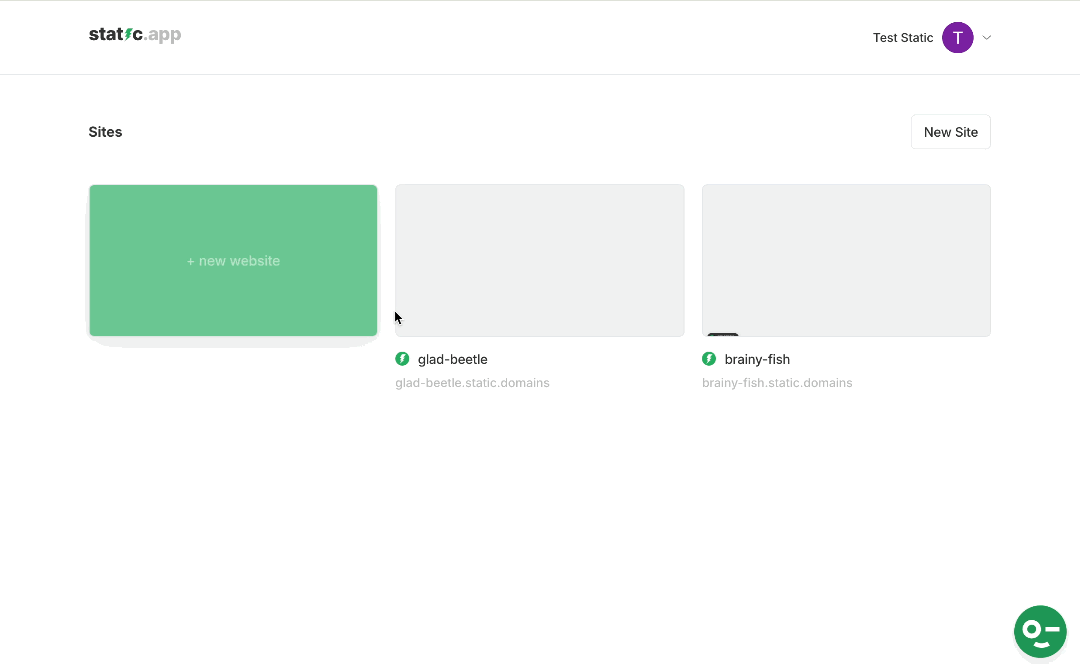Open the green chat support widget
1080x664 pixels.
coord(1040,632)
